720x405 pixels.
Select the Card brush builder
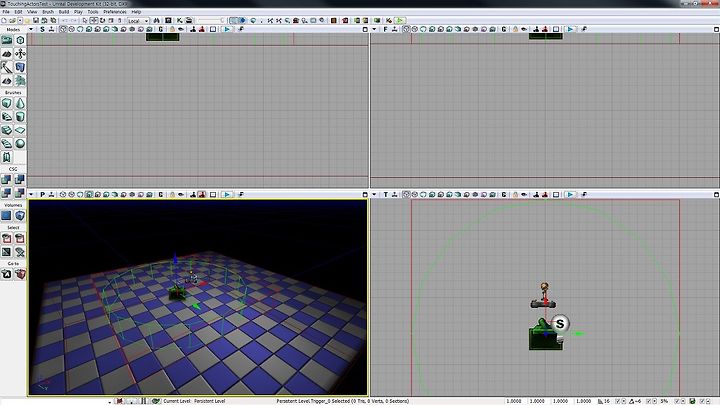pyautogui.click(x=6, y=157)
